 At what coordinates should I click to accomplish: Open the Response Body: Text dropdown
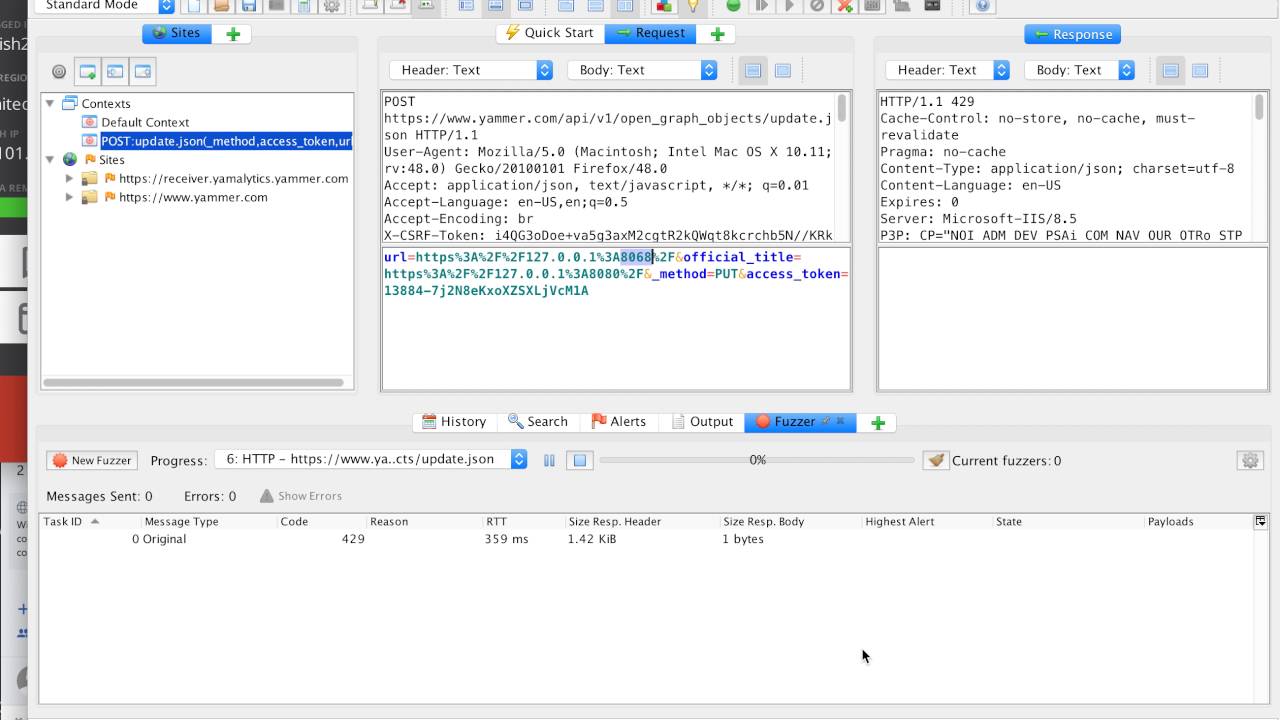pos(1080,70)
